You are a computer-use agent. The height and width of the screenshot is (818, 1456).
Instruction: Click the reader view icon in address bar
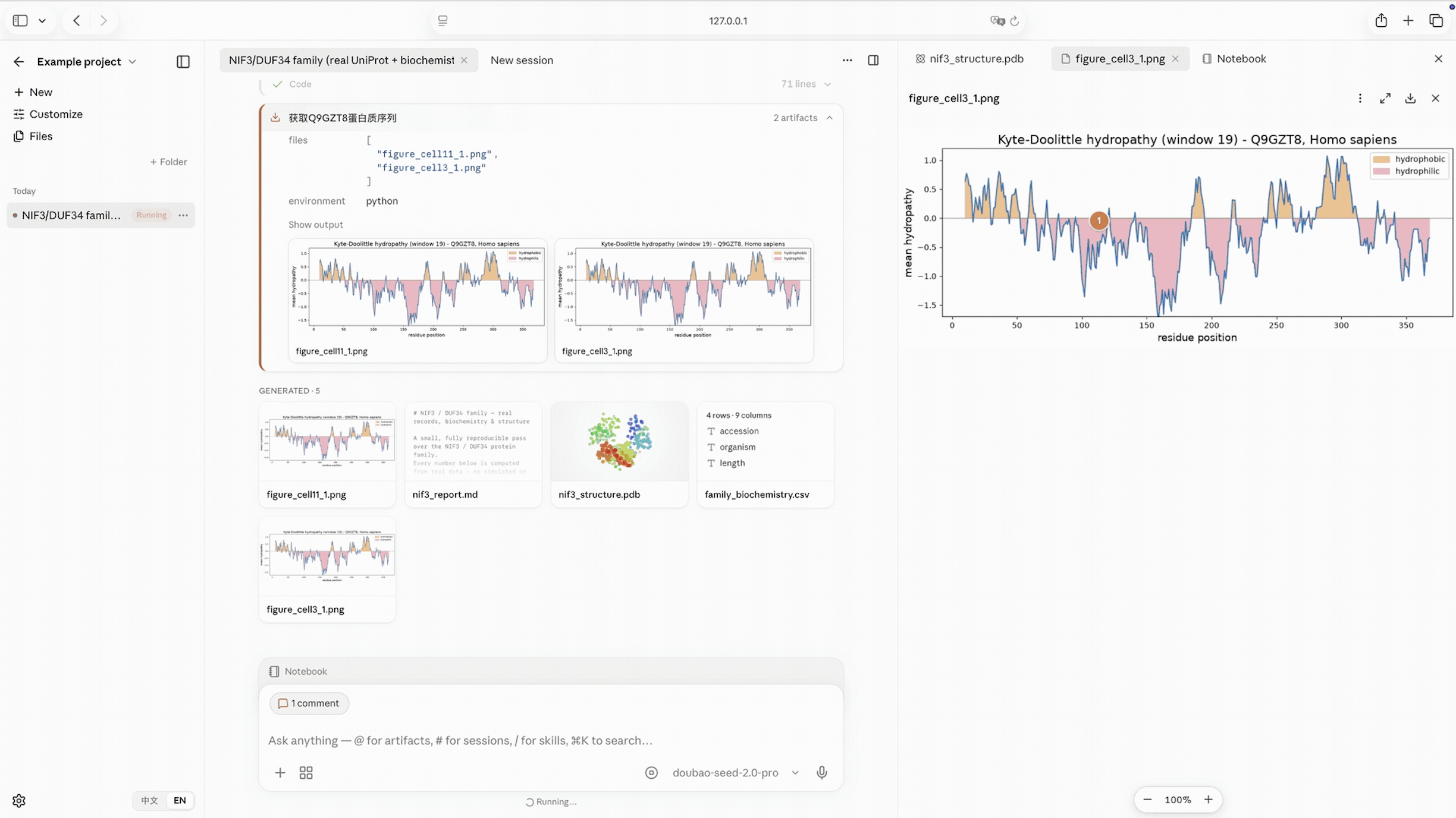coord(443,21)
